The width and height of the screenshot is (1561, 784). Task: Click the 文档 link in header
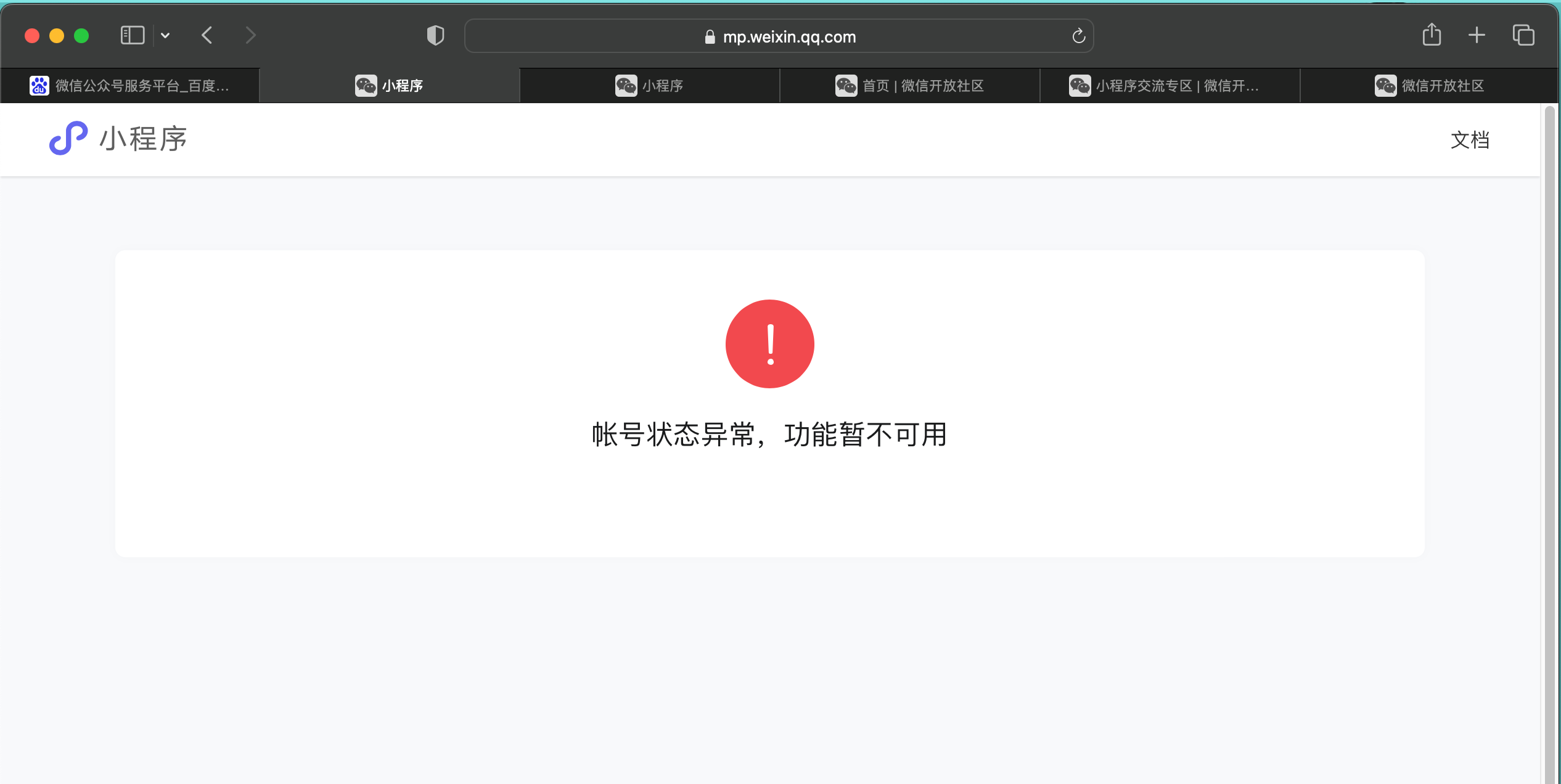pyautogui.click(x=1470, y=140)
